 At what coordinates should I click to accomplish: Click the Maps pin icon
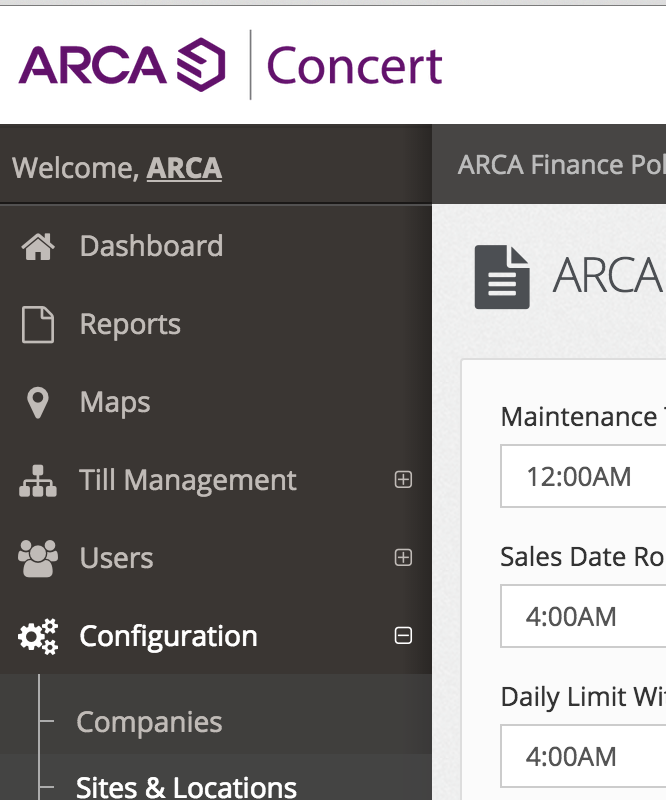pos(37,403)
